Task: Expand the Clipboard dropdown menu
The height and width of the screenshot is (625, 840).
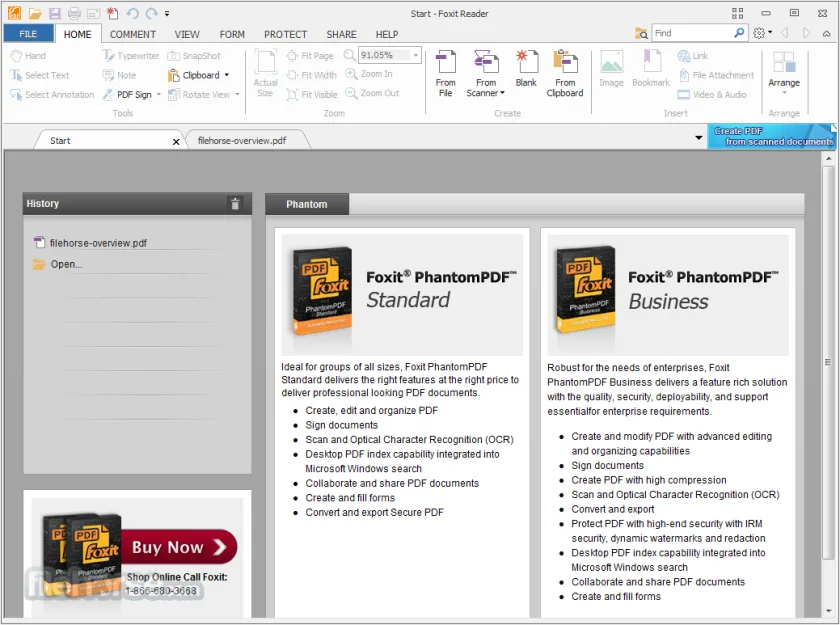Action: pos(227,76)
